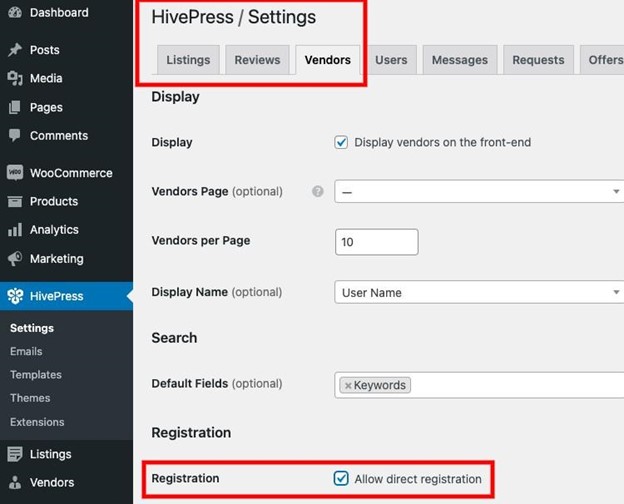
Task: Switch to the Listings tab
Action: click(x=188, y=60)
